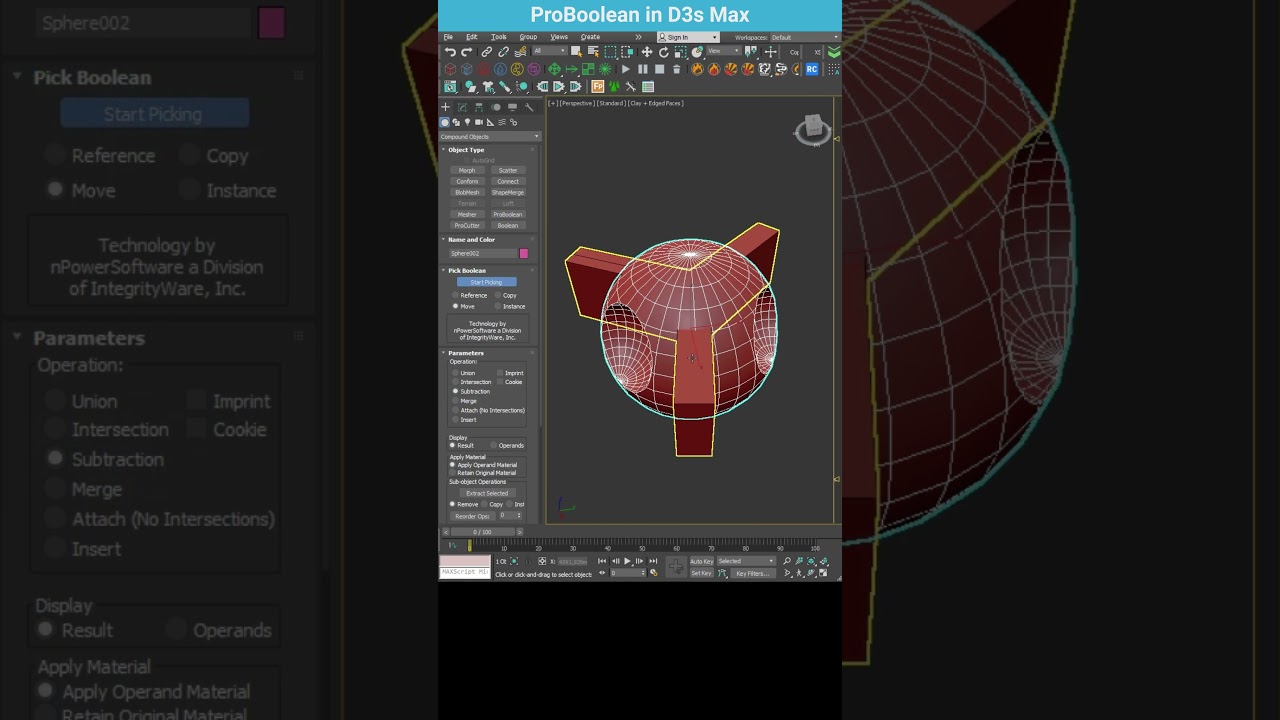This screenshot has width=1280, height=720.
Task: Activate the Select Object tool
Action: point(576,52)
